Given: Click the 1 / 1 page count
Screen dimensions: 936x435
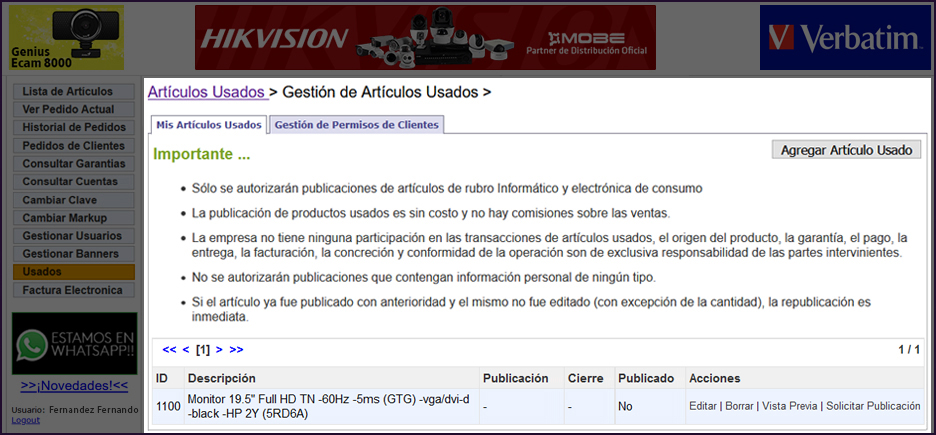Looking at the screenshot, I should pos(909,350).
